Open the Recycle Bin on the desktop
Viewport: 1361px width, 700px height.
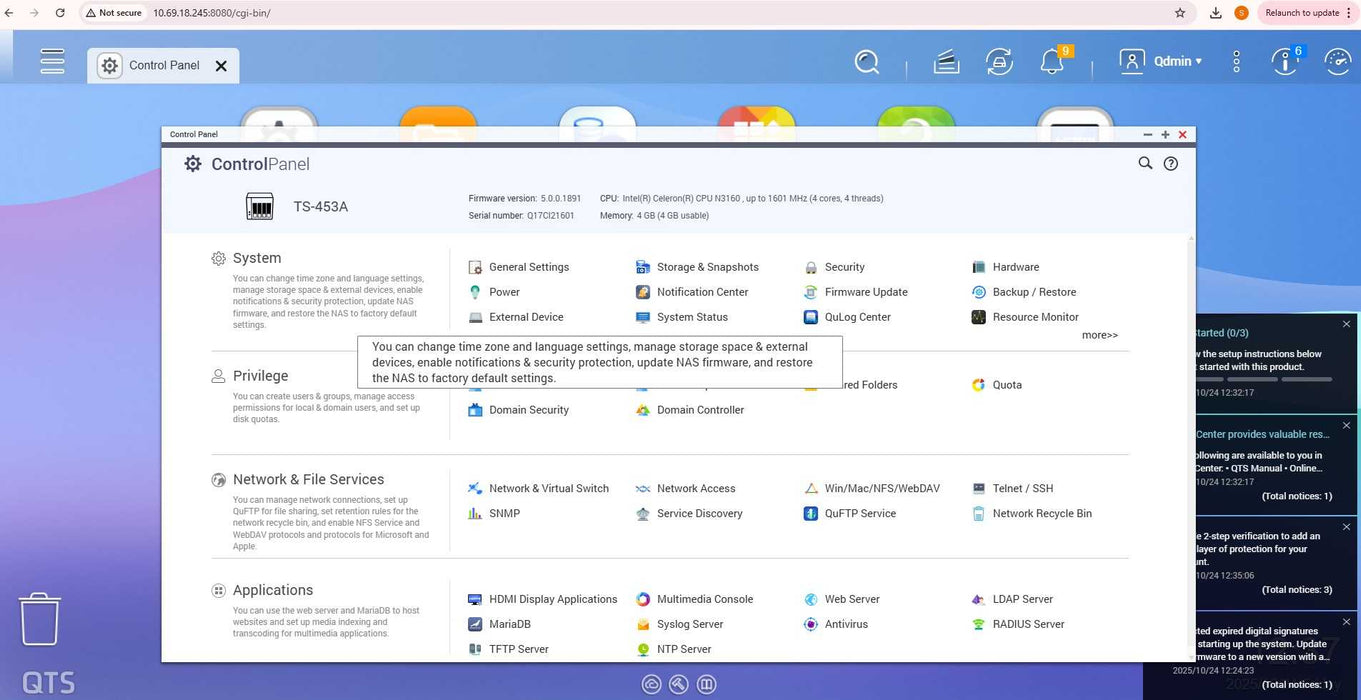click(40, 619)
